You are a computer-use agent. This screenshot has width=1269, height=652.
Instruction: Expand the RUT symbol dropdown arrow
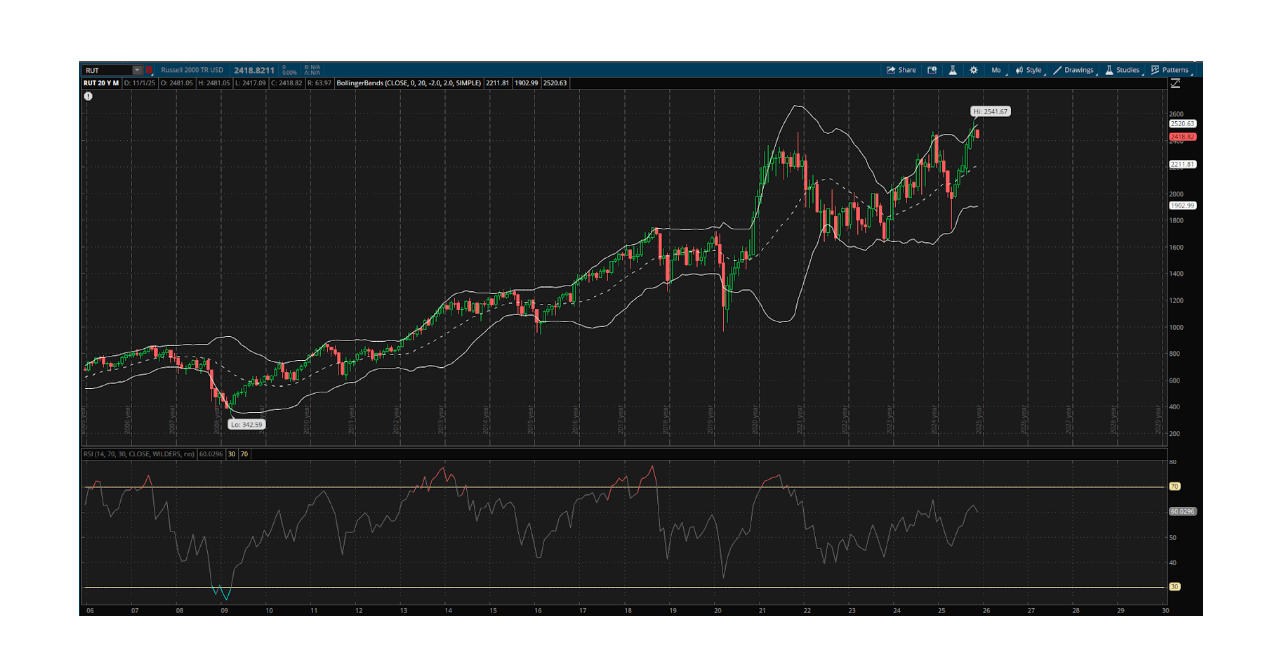click(x=137, y=70)
